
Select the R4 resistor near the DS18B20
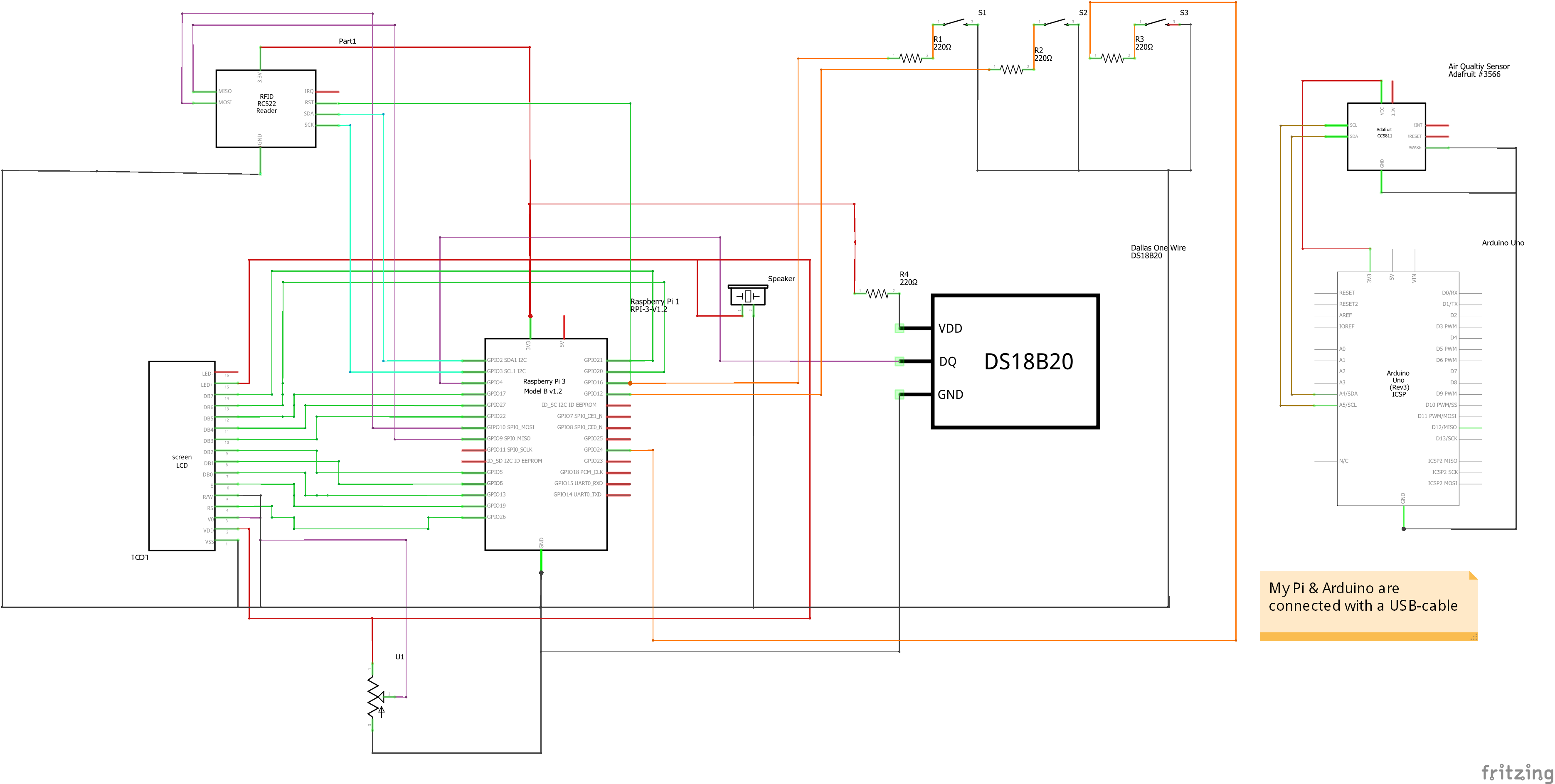[877, 293]
